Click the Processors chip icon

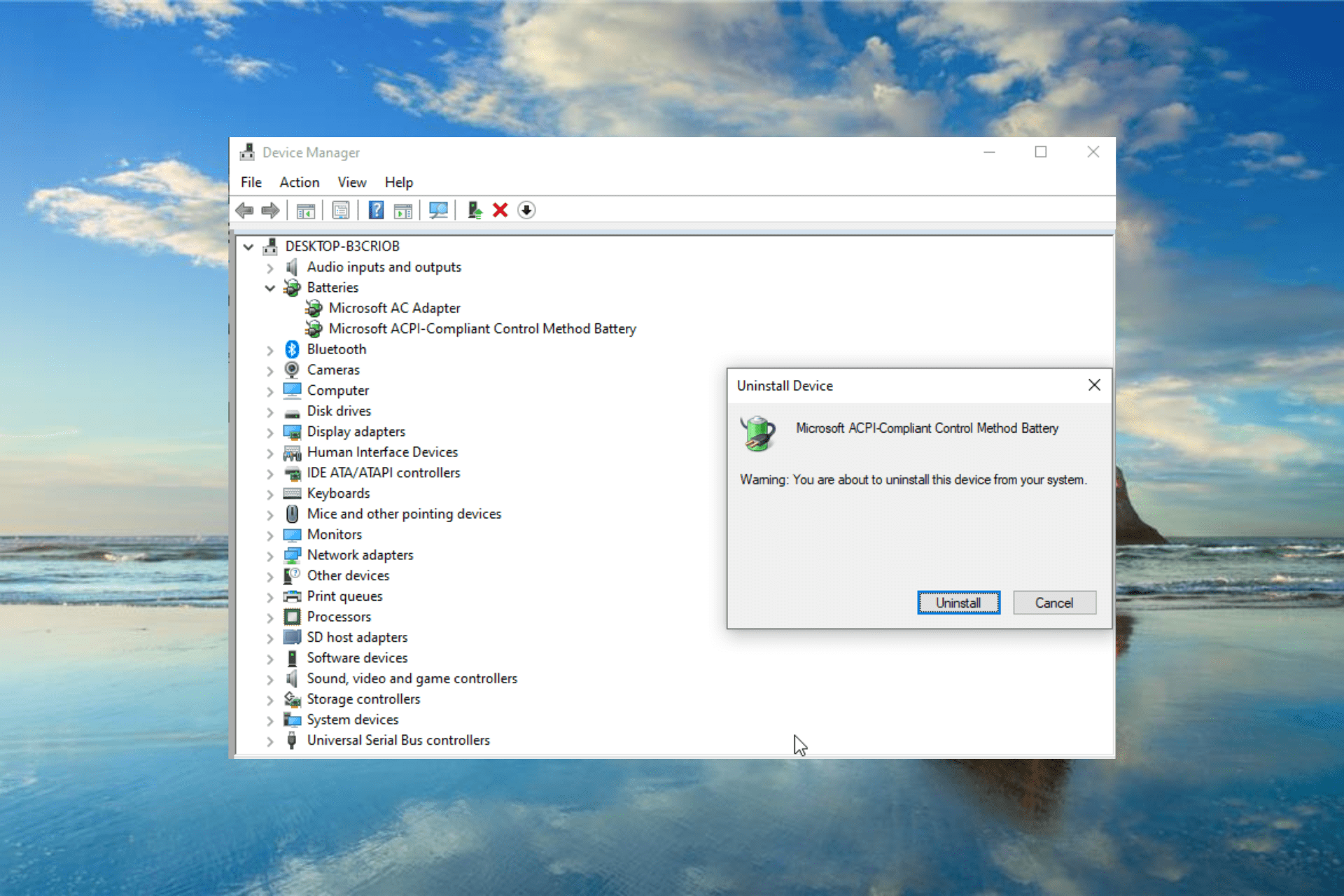292,617
